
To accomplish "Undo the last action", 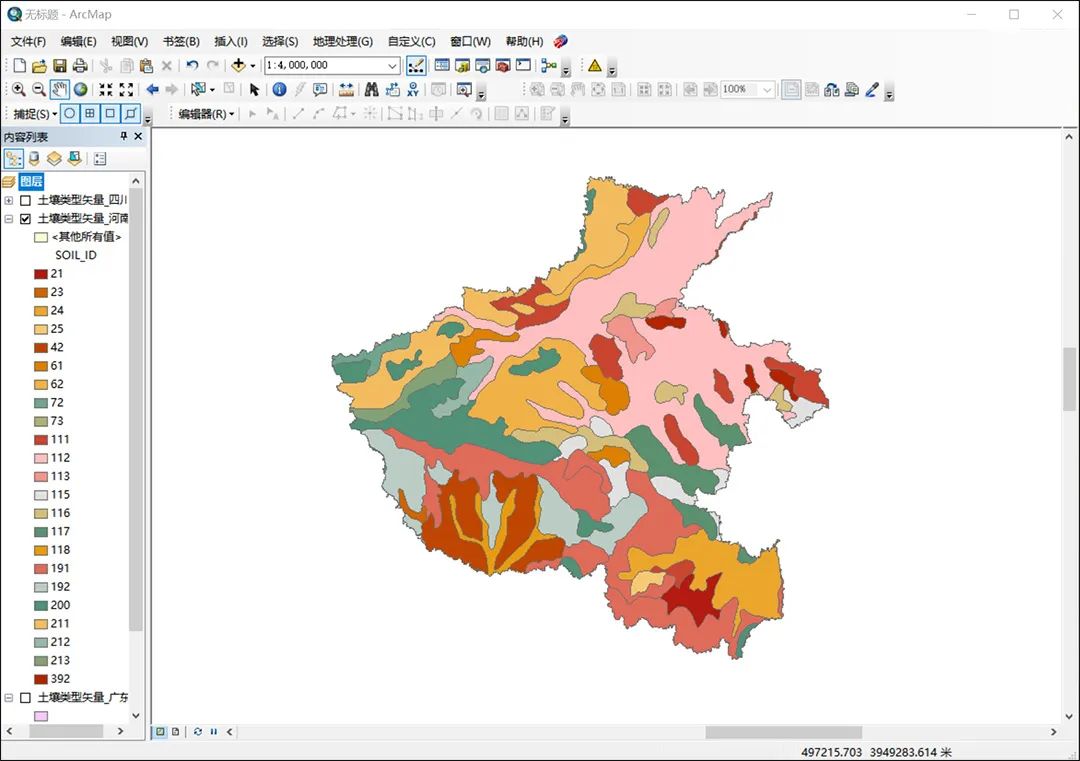I will click(192, 65).
